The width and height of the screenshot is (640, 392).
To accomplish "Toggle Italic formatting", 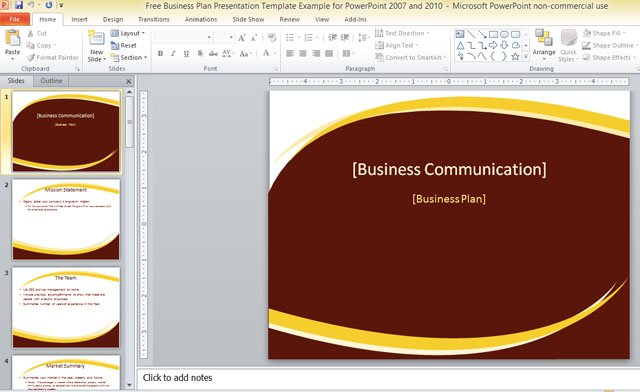I will point(173,53).
